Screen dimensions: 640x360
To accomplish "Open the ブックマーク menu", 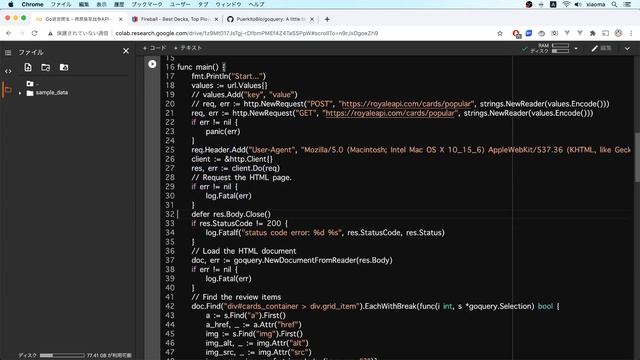I will (147, 4).
